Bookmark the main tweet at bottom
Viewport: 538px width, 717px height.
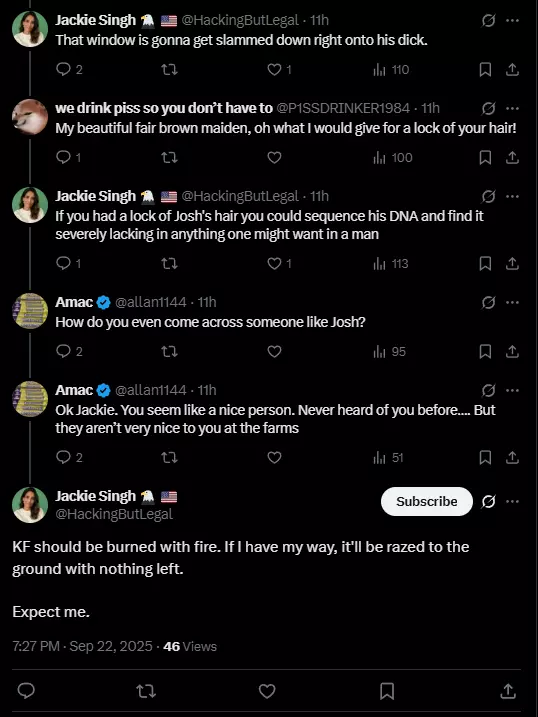387,691
